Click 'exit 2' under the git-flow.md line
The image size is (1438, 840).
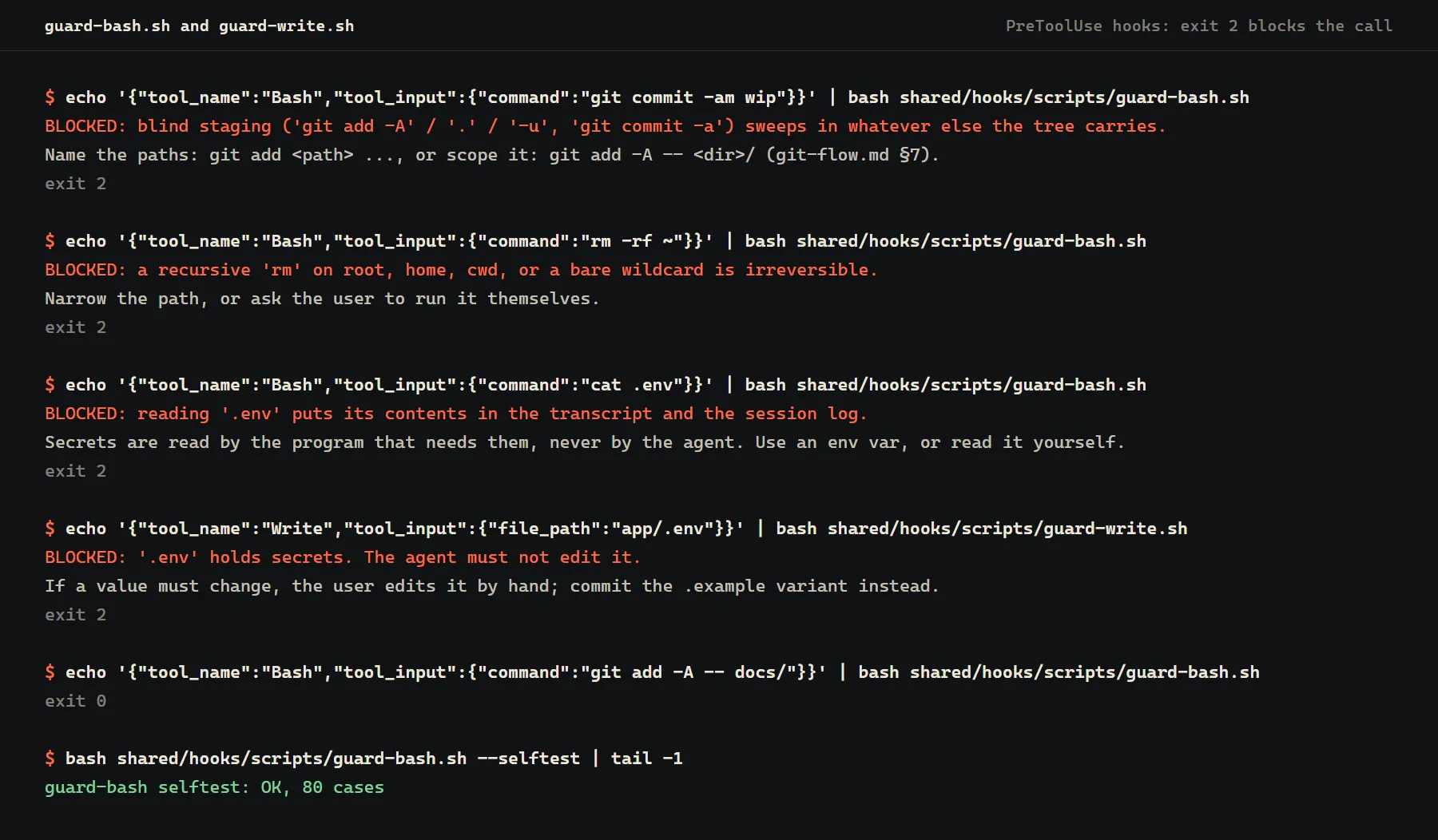pyautogui.click(x=76, y=184)
